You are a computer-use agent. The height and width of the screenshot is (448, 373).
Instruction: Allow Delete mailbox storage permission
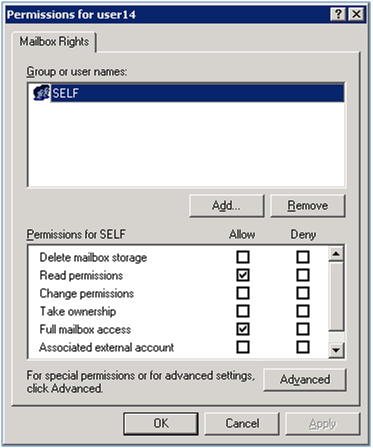click(x=243, y=257)
